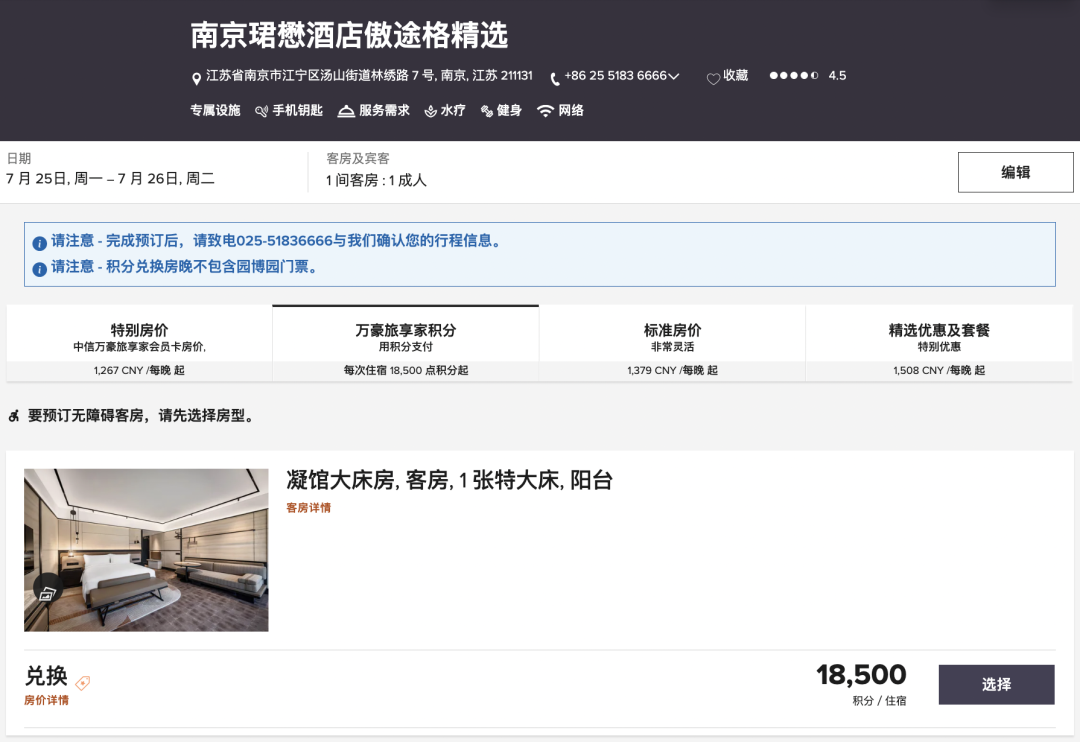This screenshot has height=742, width=1080.
Task: Click the spa lotus icon
Action: point(430,111)
